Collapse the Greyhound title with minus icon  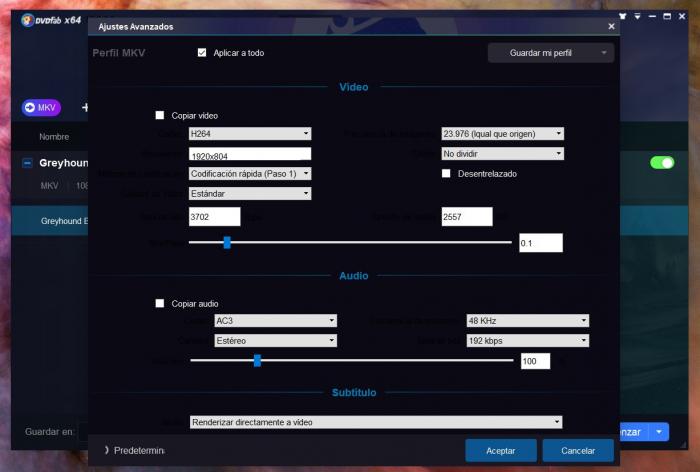27,163
